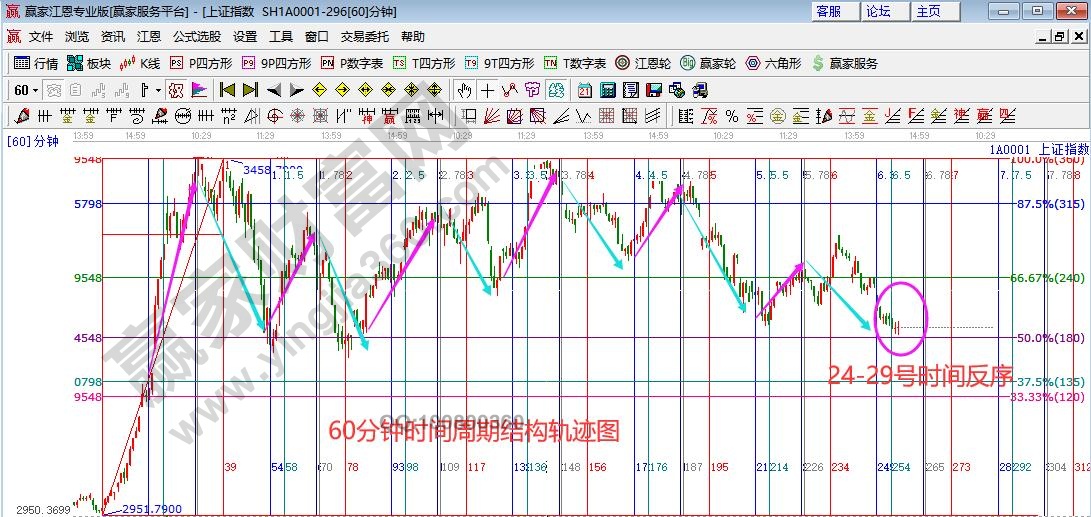The height and width of the screenshot is (517, 1091).
Task: Open the 六角形 hexagon tool
Action: click(x=774, y=63)
